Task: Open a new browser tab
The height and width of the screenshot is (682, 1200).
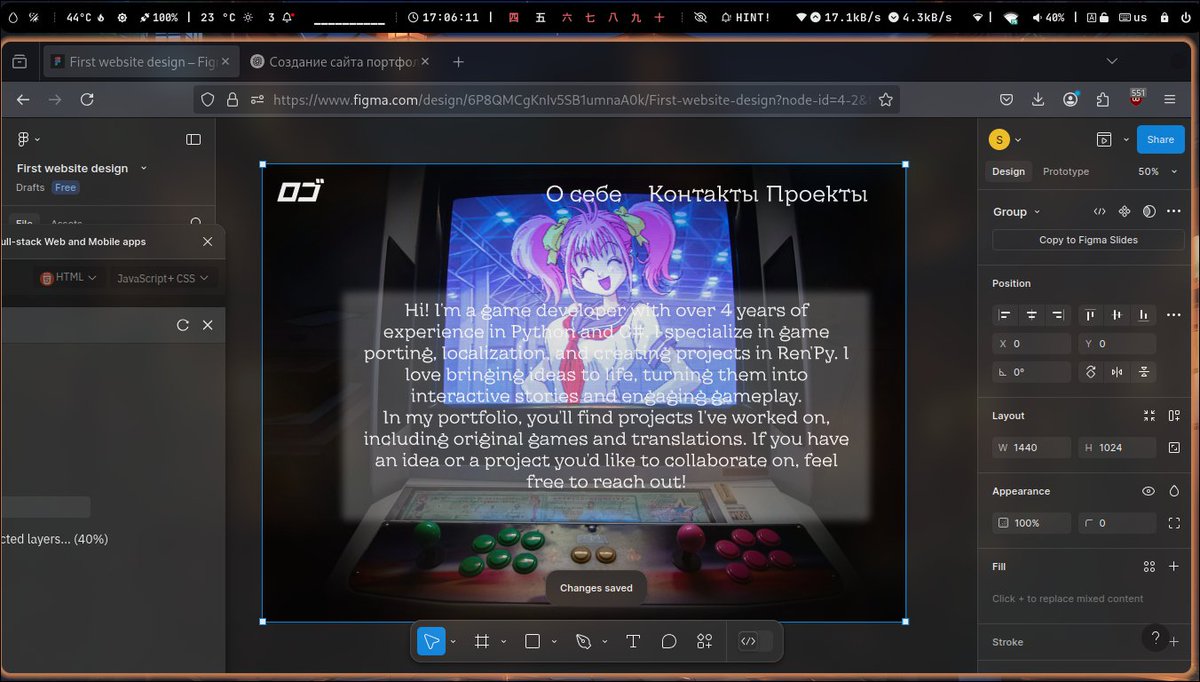Action: tap(458, 62)
